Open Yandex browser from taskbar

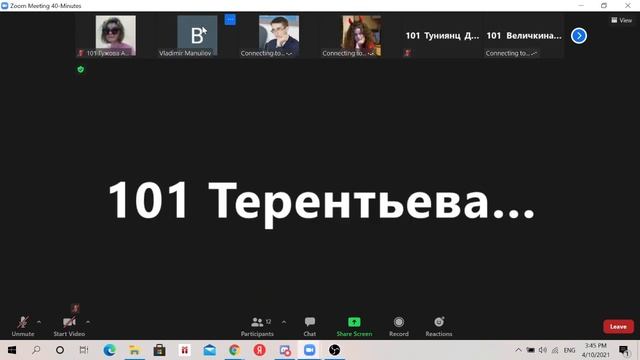coord(260,350)
